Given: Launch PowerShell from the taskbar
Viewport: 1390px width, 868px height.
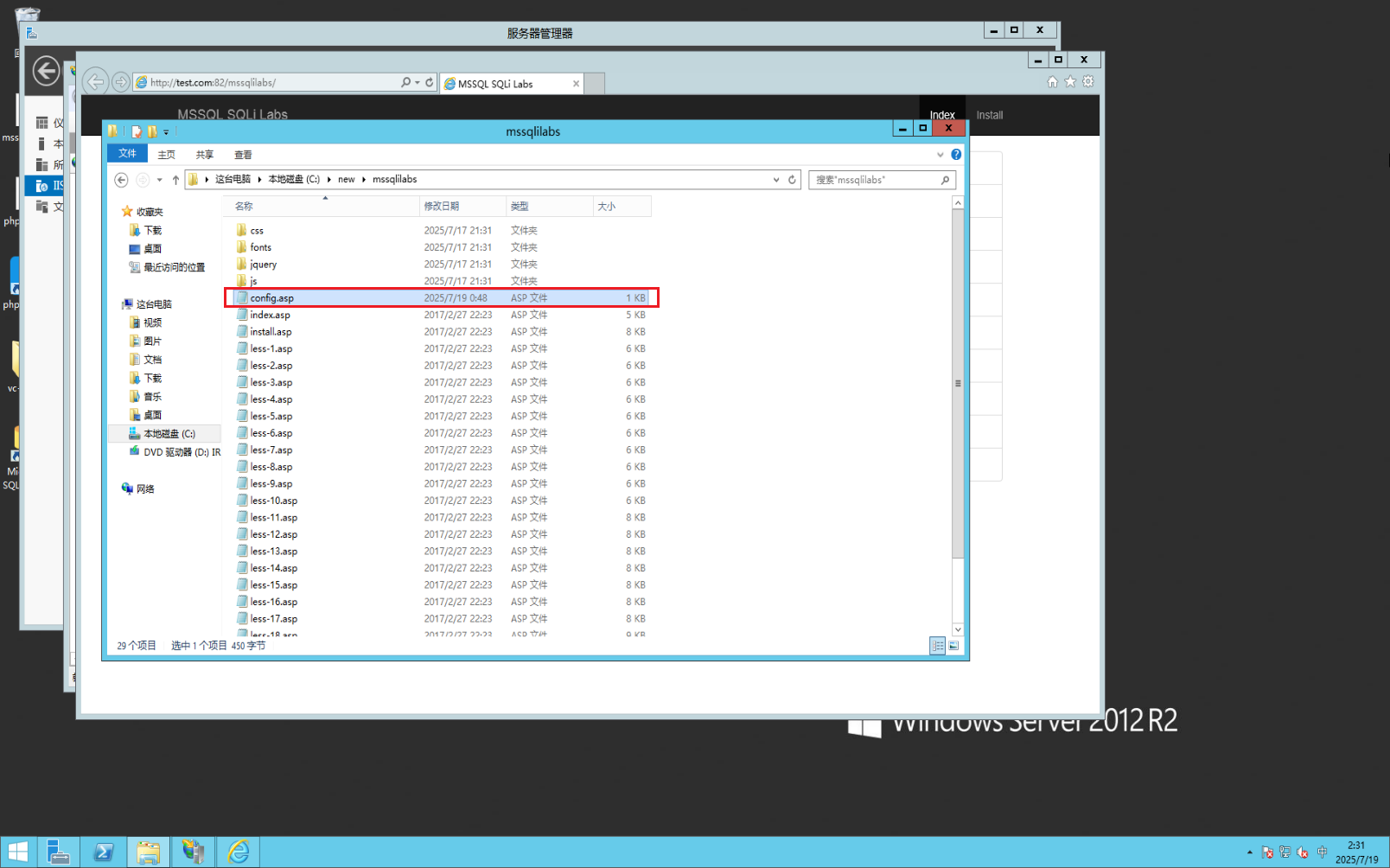Looking at the screenshot, I should click(105, 852).
